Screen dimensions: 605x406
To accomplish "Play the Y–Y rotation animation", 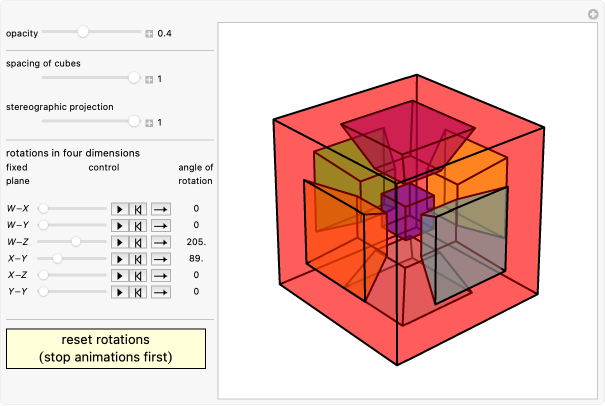I will (x=120, y=292).
